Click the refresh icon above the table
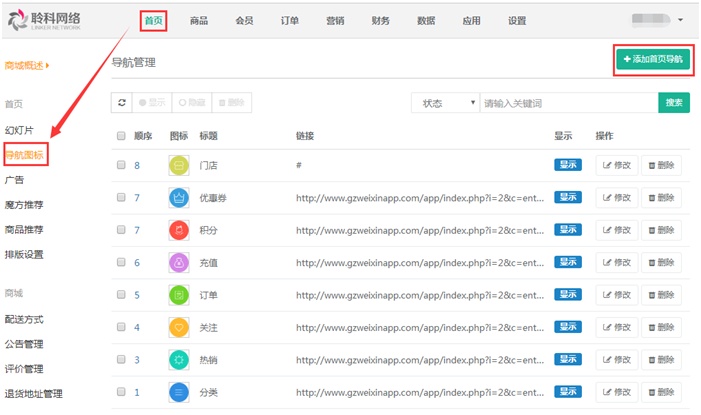Image resolution: width=701 pixels, height=415 pixels. (122, 103)
